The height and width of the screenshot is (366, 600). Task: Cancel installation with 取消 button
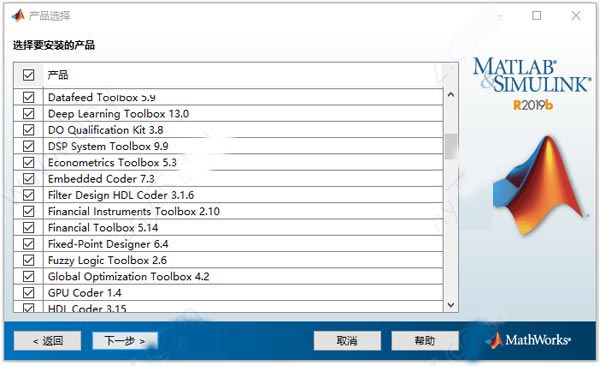click(x=347, y=341)
